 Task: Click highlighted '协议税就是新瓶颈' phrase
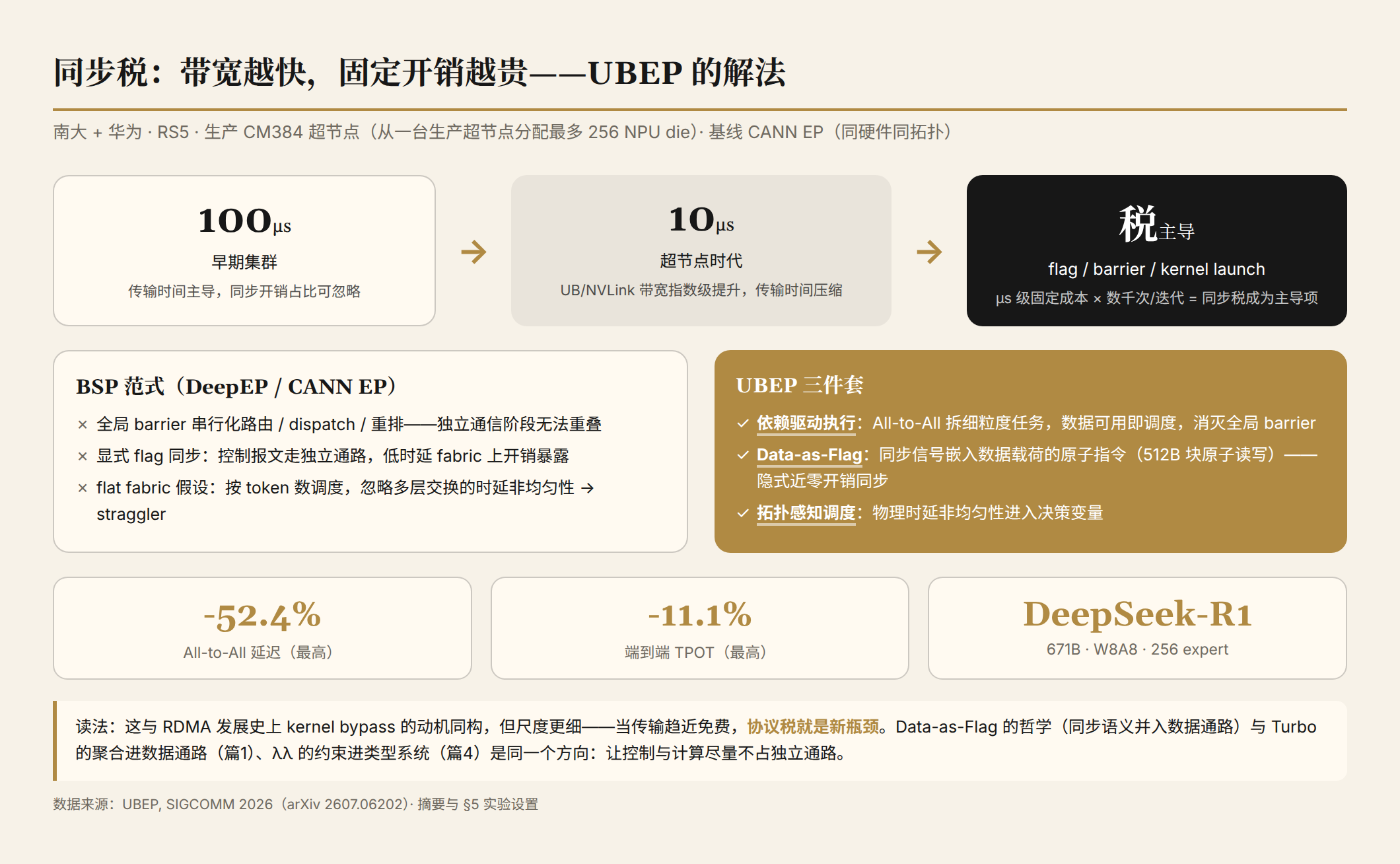(x=813, y=727)
